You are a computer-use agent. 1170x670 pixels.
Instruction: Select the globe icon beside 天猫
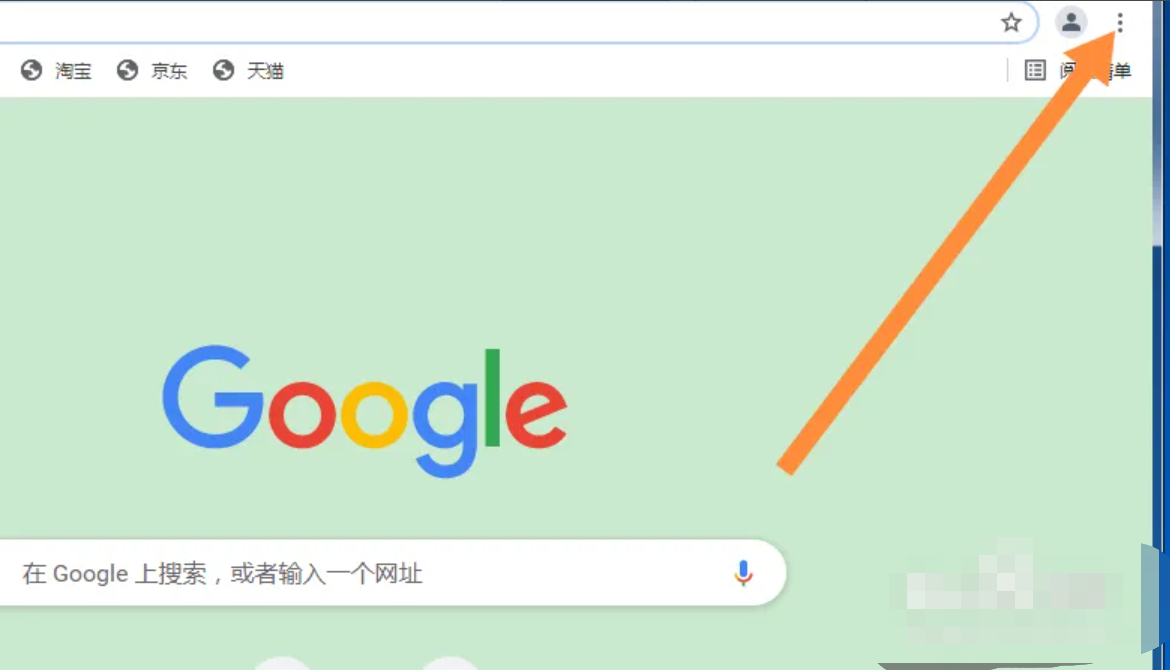point(223,70)
